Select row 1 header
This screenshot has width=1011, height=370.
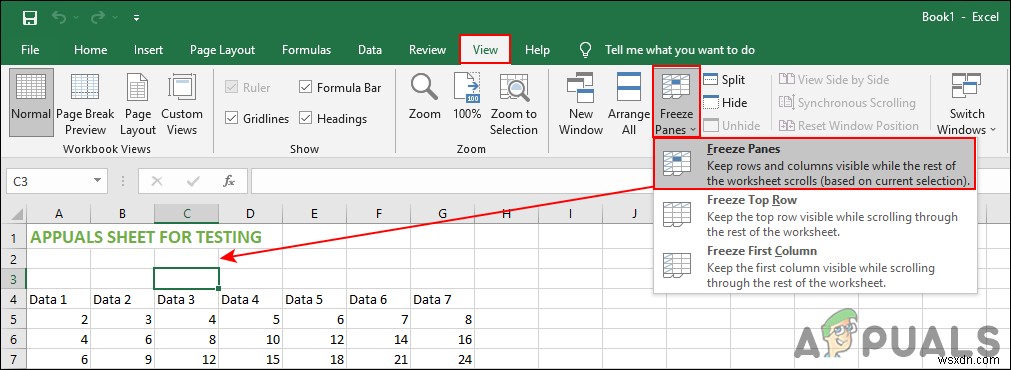pos(13,237)
